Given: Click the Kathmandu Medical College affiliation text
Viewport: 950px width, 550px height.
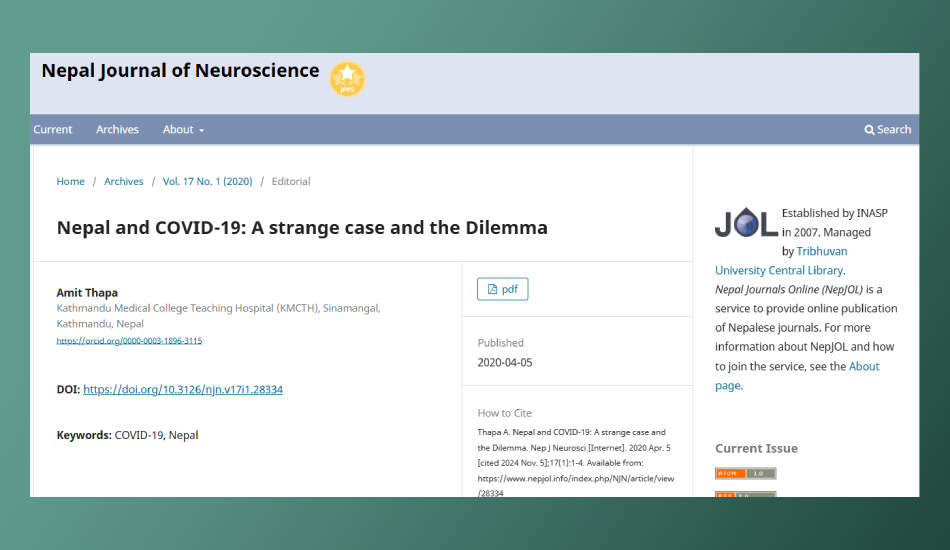Looking at the screenshot, I should tap(218, 316).
